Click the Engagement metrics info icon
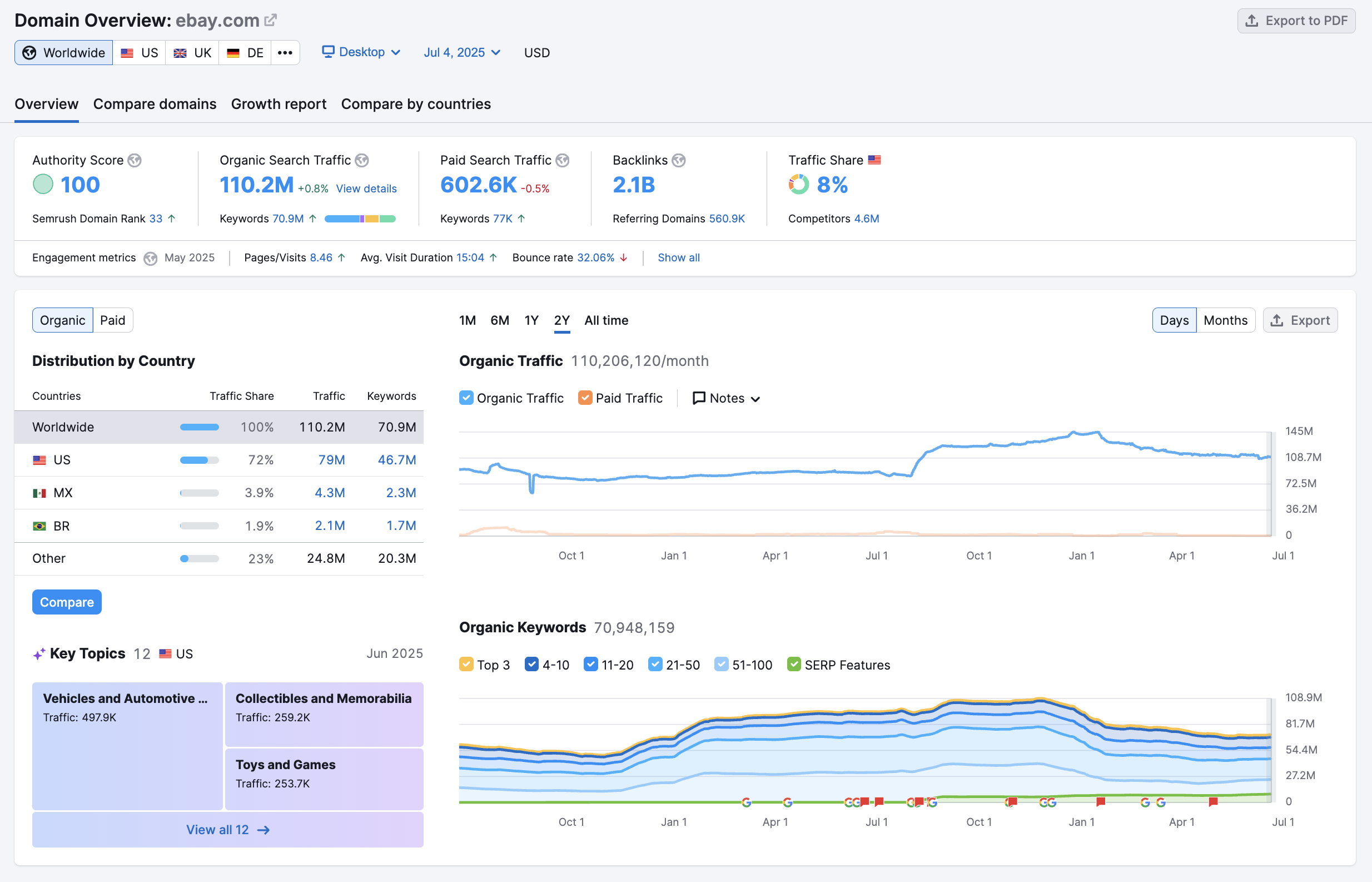Image resolution: width=1372 pixels, height=882 pixels. tap(151, 257)
